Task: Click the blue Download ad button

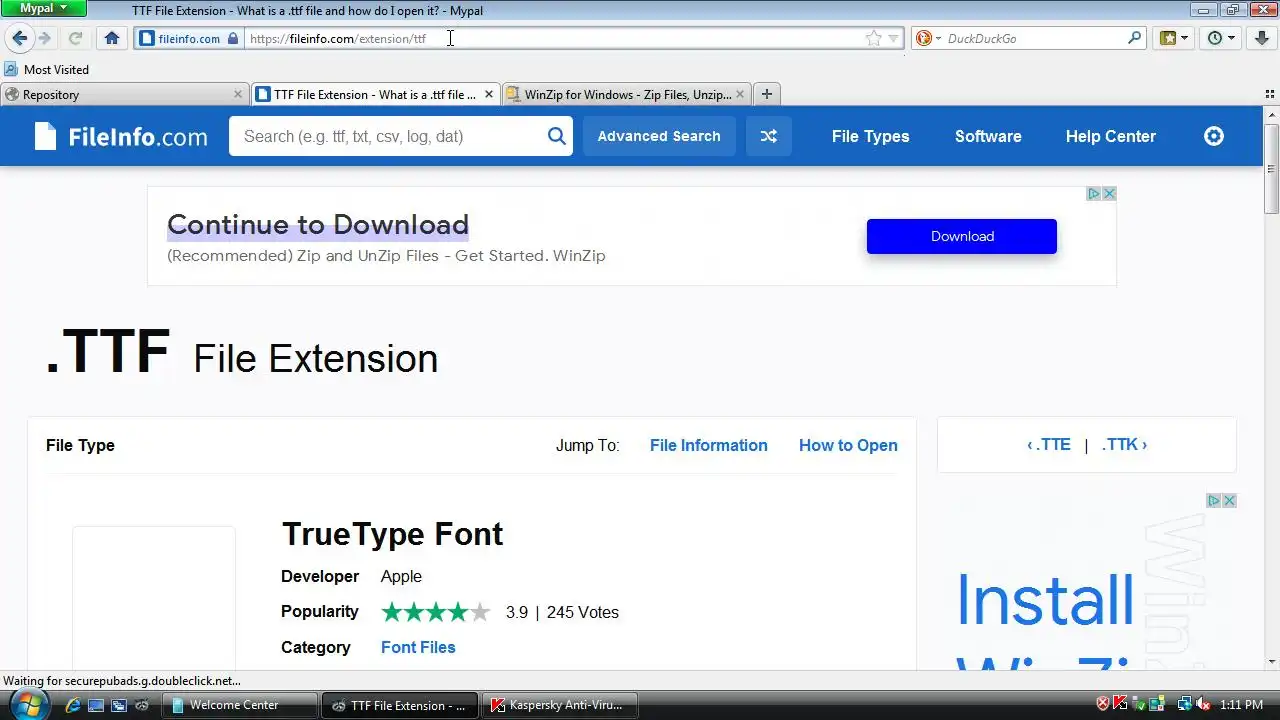Action: click(x=962, y=236)
